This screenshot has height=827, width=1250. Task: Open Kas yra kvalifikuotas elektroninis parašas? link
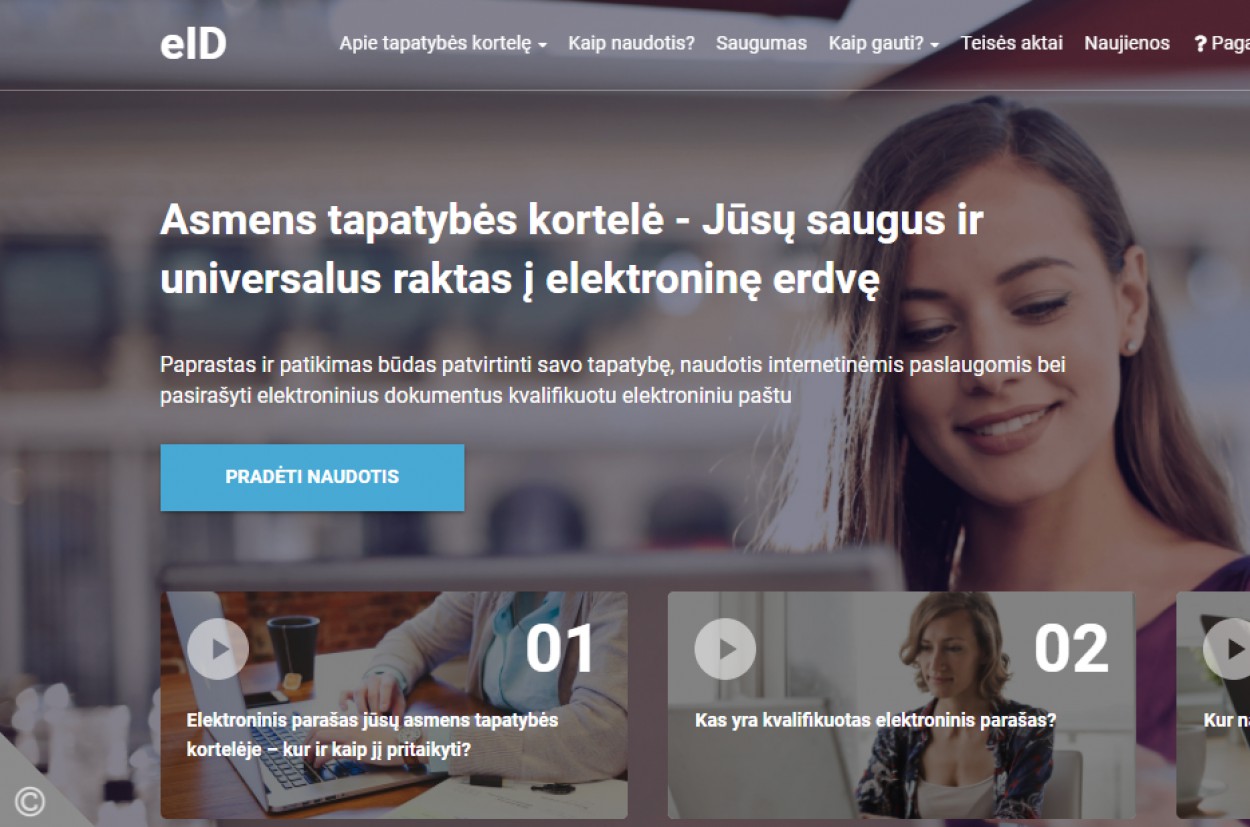point(875,720)
